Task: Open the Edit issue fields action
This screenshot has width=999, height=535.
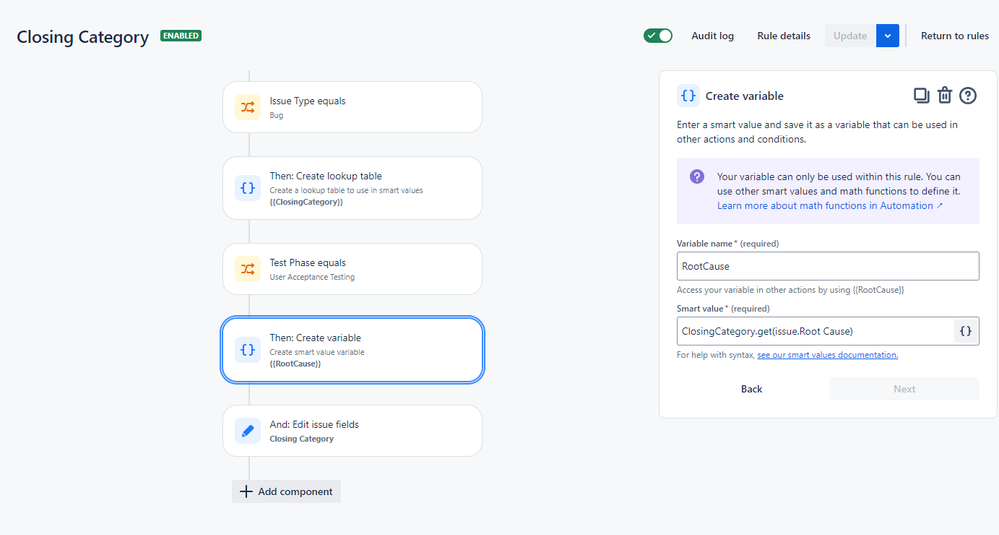Action: pos(352,431)
